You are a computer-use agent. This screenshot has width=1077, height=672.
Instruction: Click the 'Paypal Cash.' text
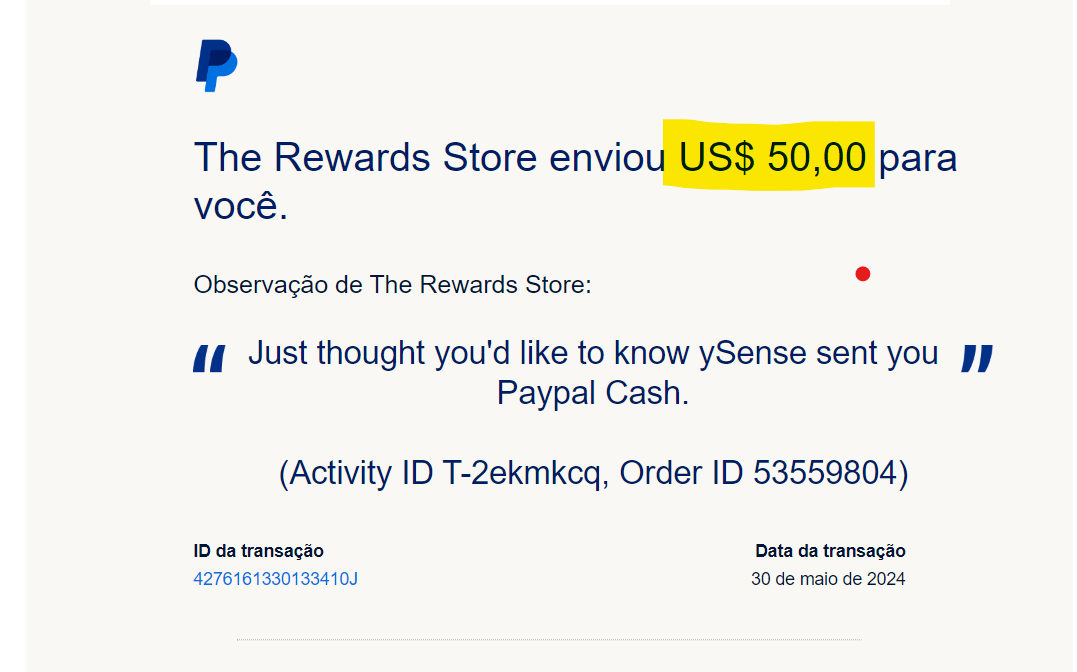pos(593,393)
